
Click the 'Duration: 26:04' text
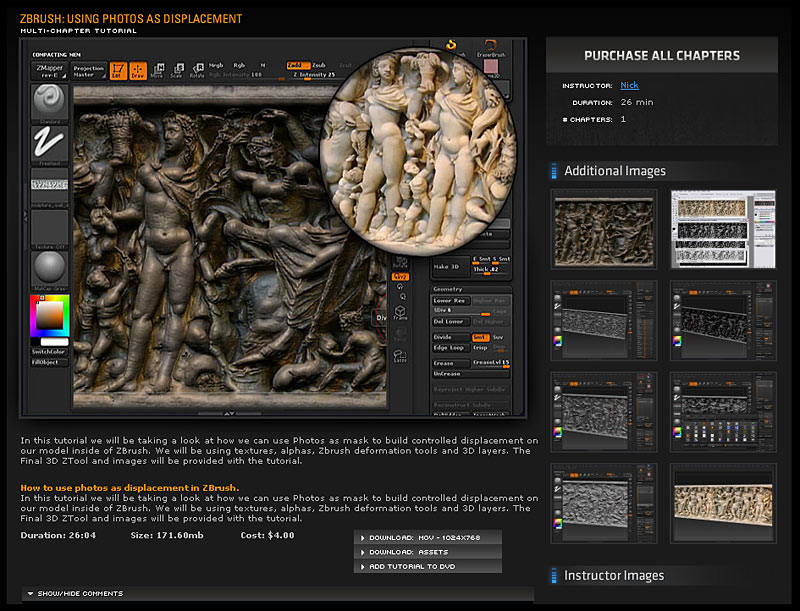click(58, 536)
